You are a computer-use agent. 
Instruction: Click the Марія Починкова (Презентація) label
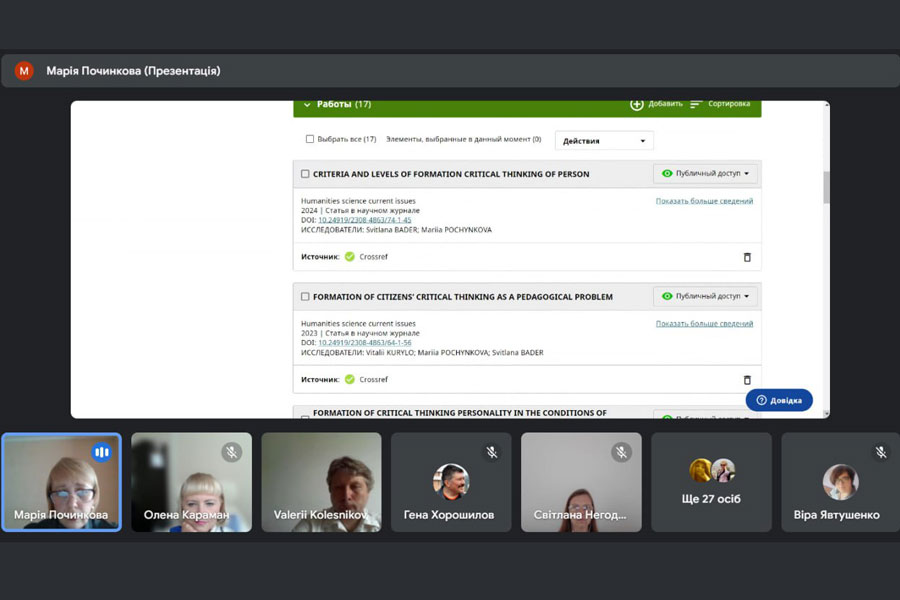point(133,71)
